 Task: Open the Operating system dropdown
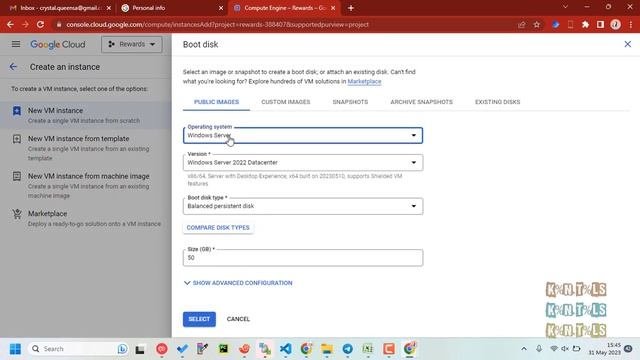(x=303, y=135)
